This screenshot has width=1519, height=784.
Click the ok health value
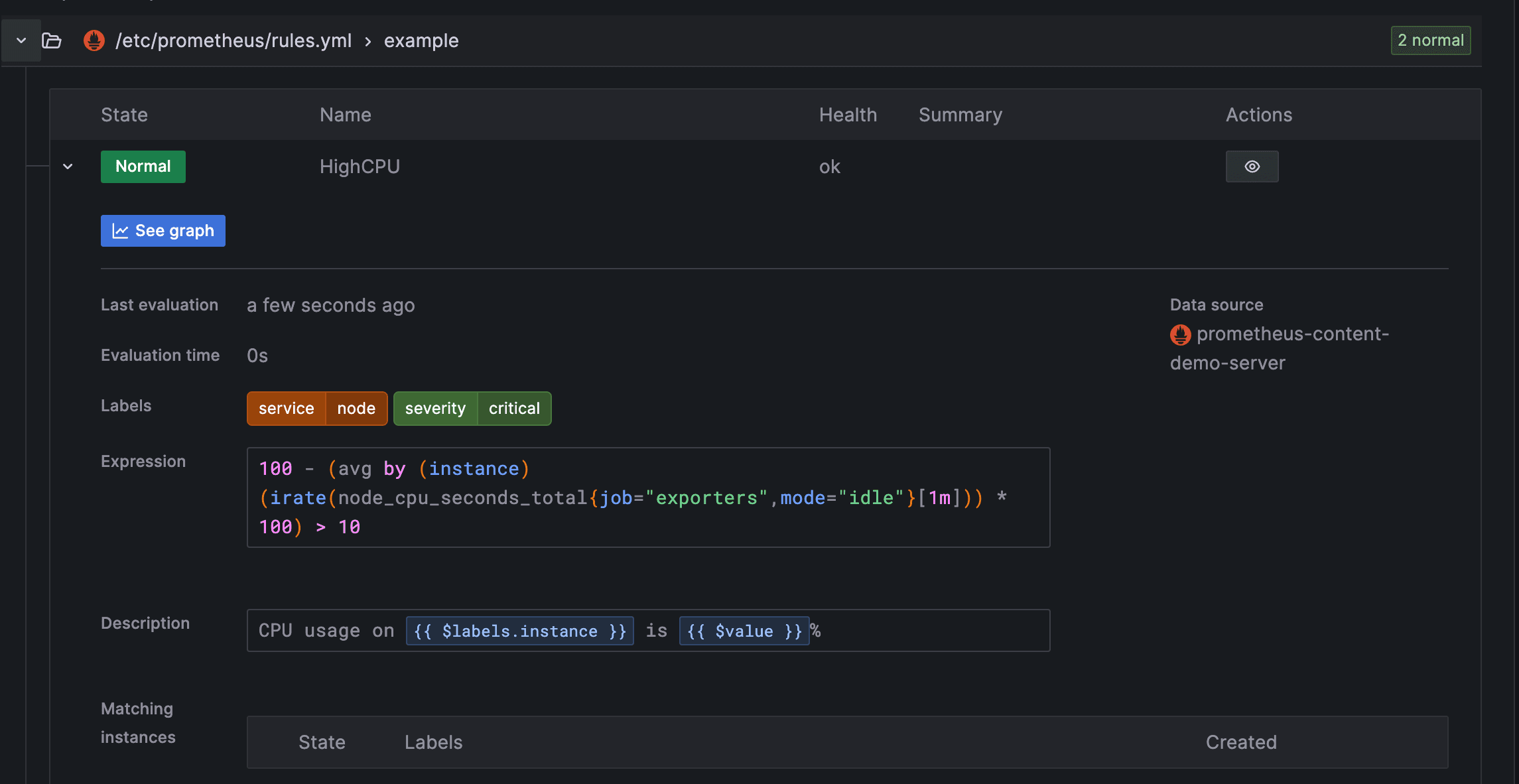pos(830,166)
